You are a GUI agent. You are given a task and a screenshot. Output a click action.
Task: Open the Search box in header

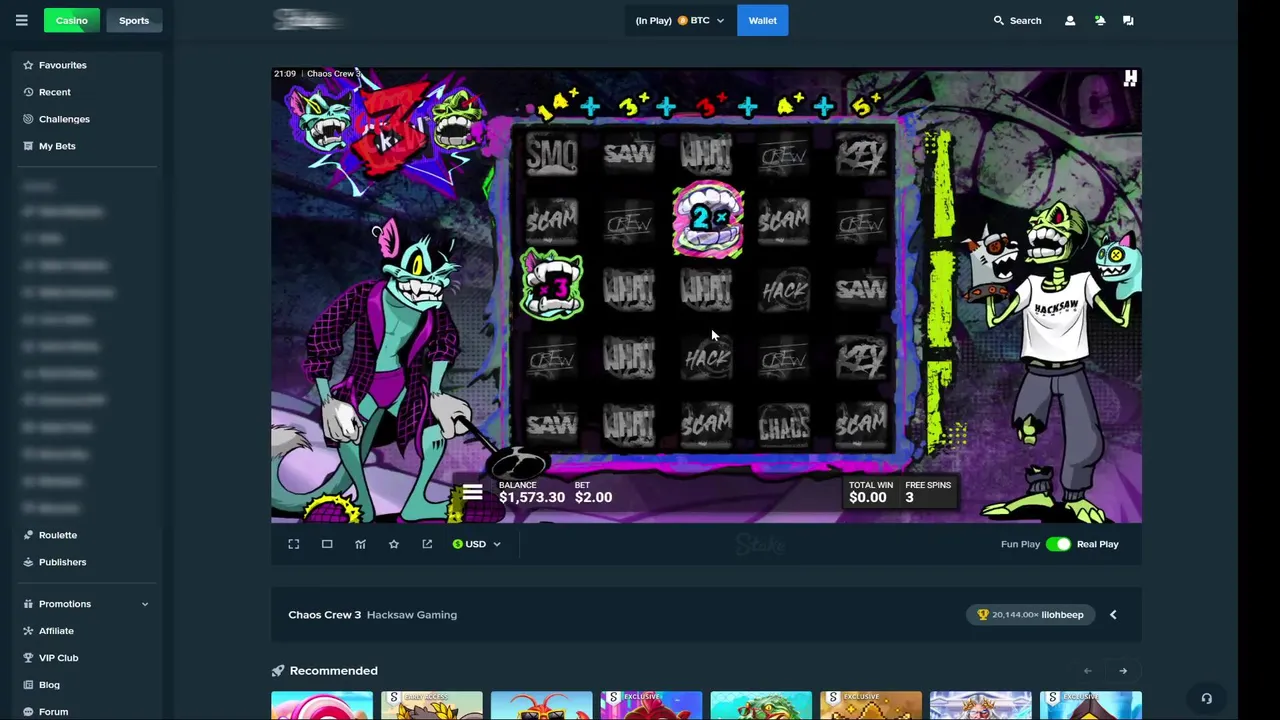click(x=1017, y=20)
